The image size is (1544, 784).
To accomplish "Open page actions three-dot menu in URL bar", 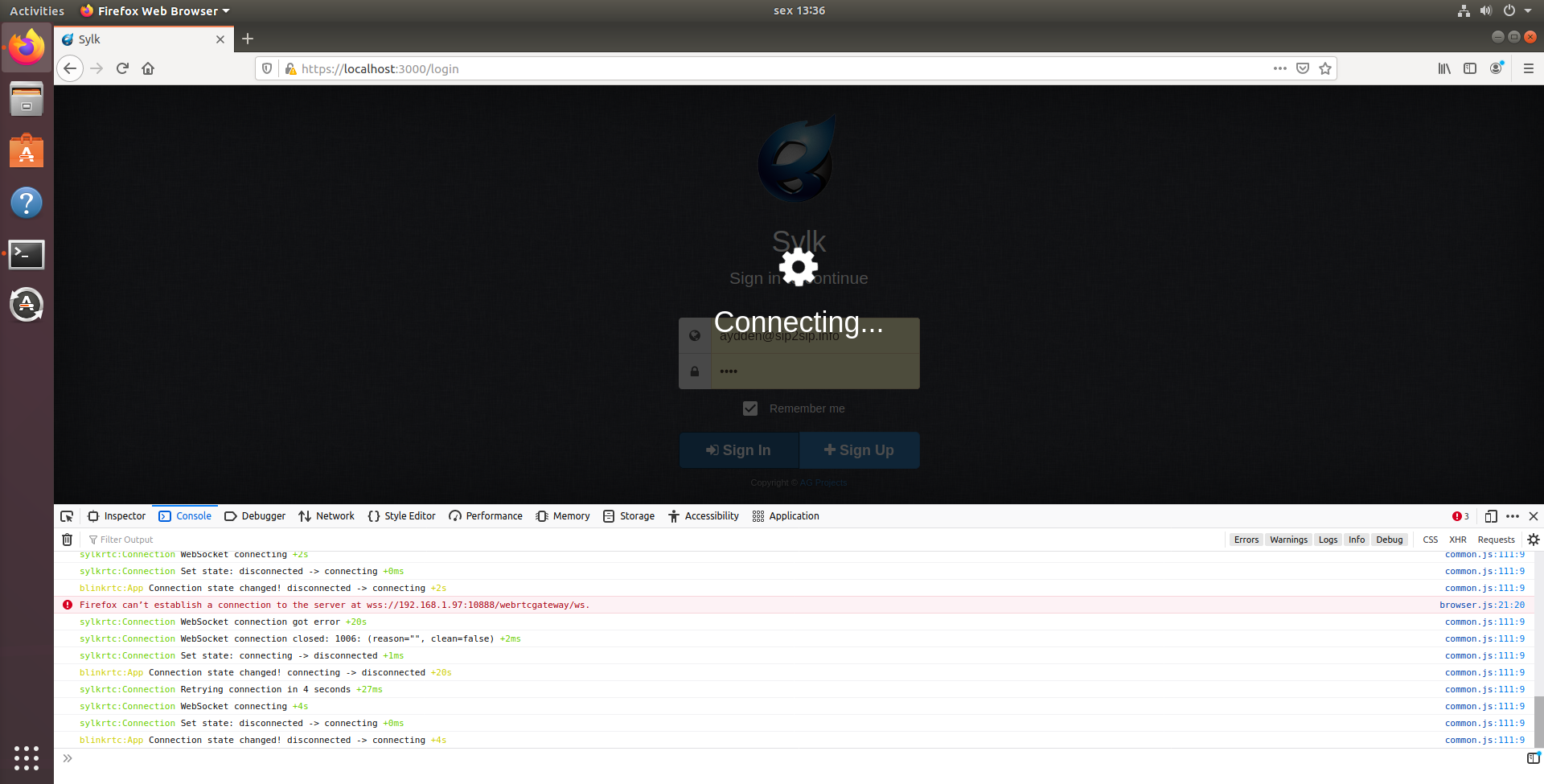I will tap(1280, 68).
